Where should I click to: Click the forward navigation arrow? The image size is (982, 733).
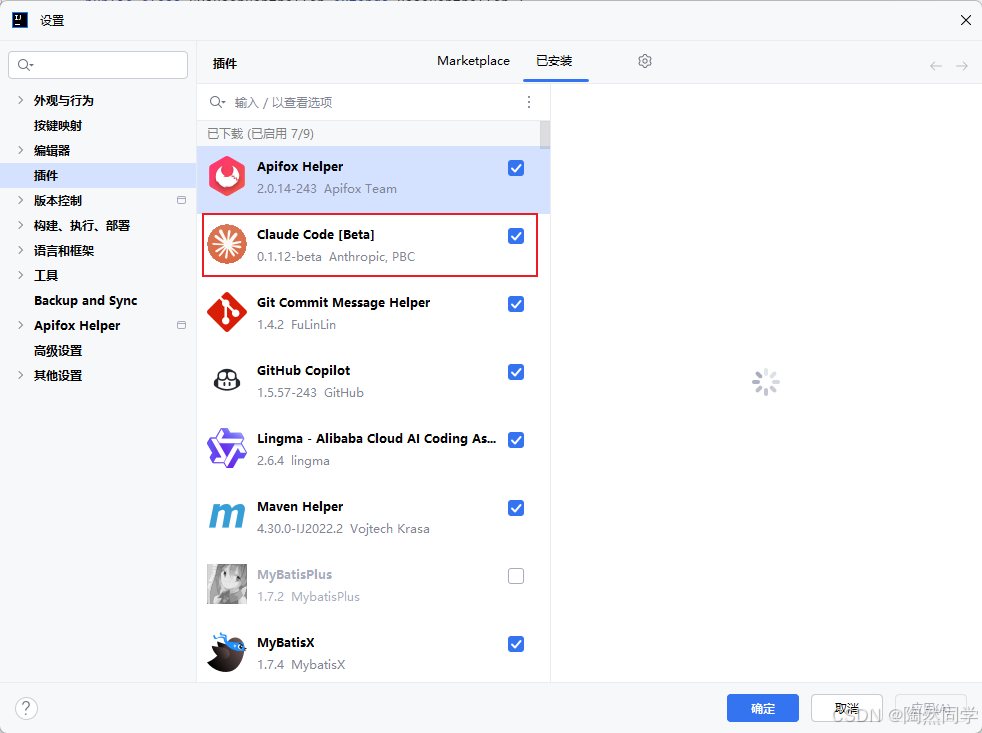[962, 66]
